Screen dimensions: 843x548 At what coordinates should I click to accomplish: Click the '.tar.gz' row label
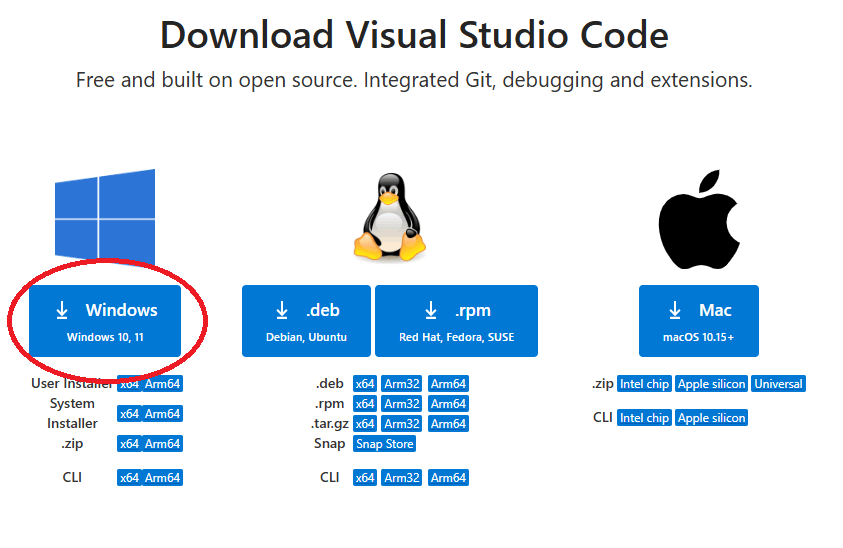(330, 424)
